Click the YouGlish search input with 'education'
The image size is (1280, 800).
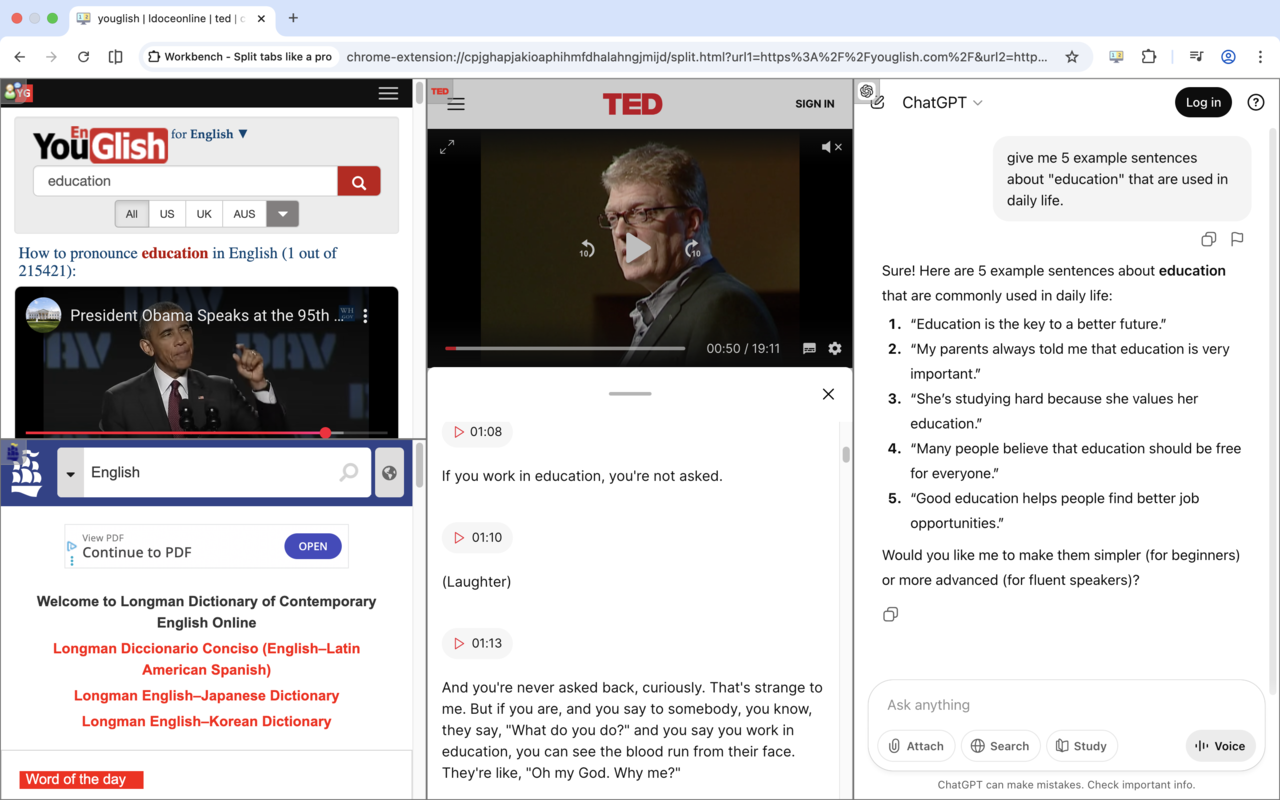click(x=186, y=181)
